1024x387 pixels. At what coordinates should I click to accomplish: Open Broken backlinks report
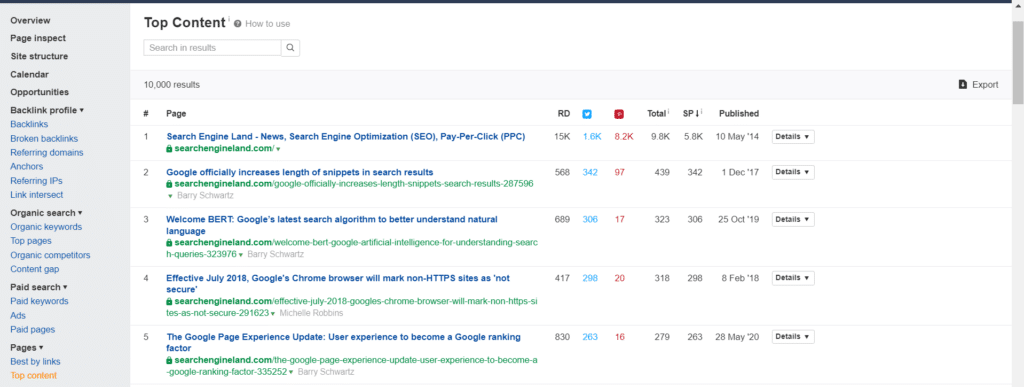(x=44, y=138)
